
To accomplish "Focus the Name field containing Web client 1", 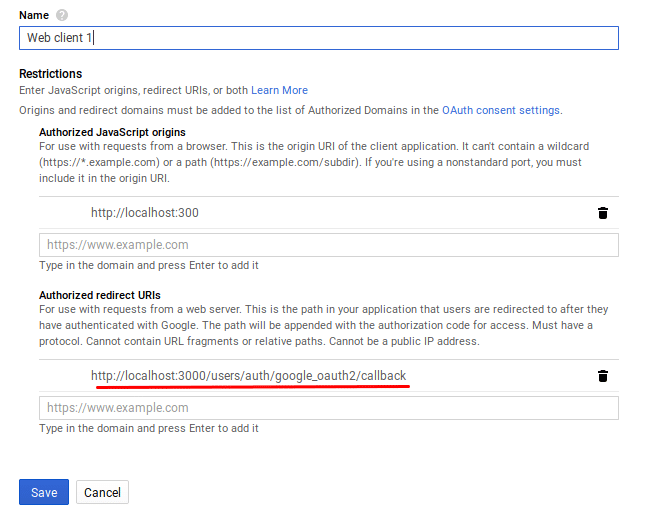I will (319, 38).
